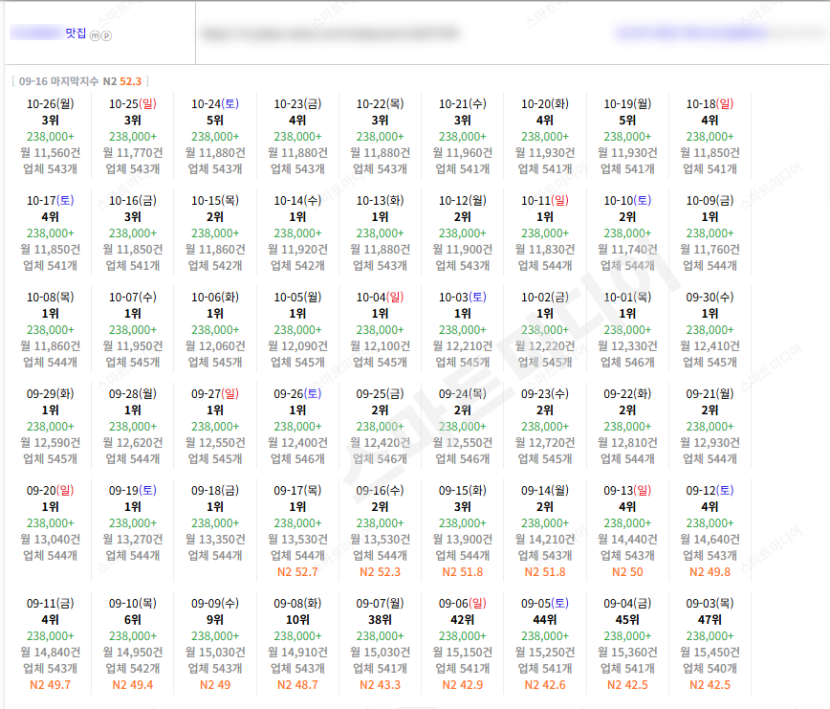830x709 pixels.
Task: Select the 10-26(월) date cell header
Action: [x=50, y=104]
